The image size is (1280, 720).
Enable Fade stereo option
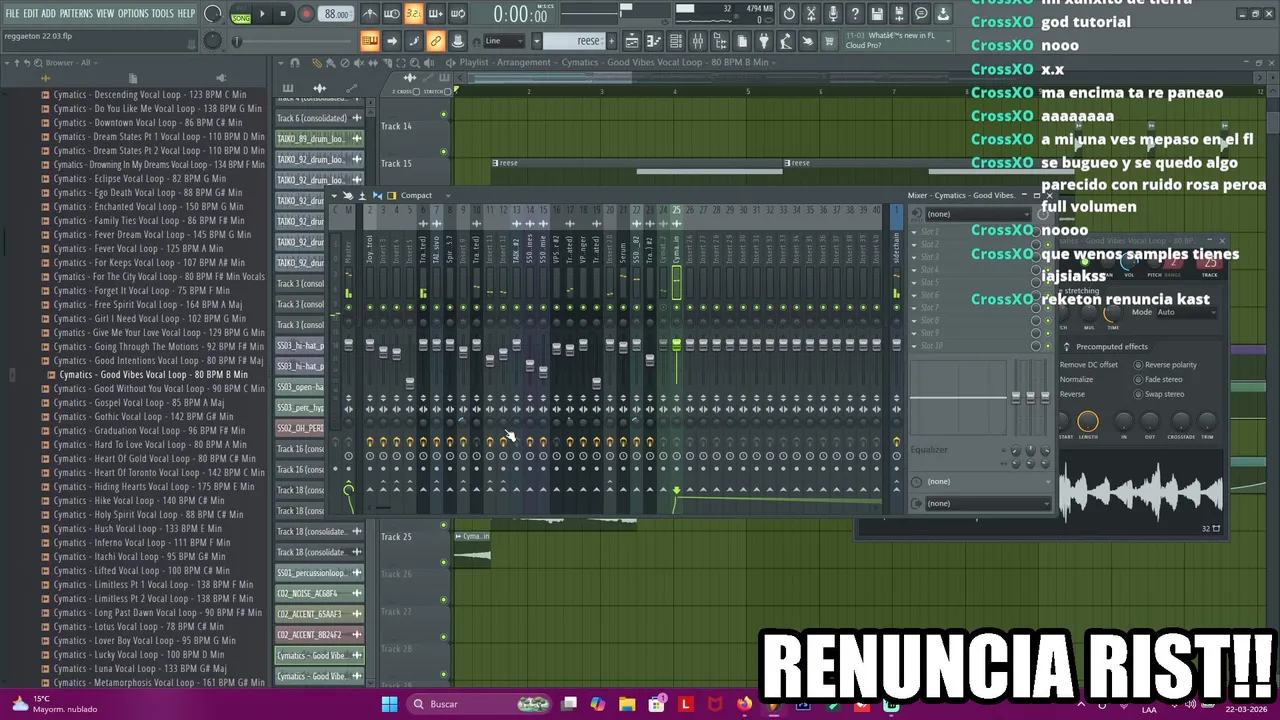point(1159,379)
